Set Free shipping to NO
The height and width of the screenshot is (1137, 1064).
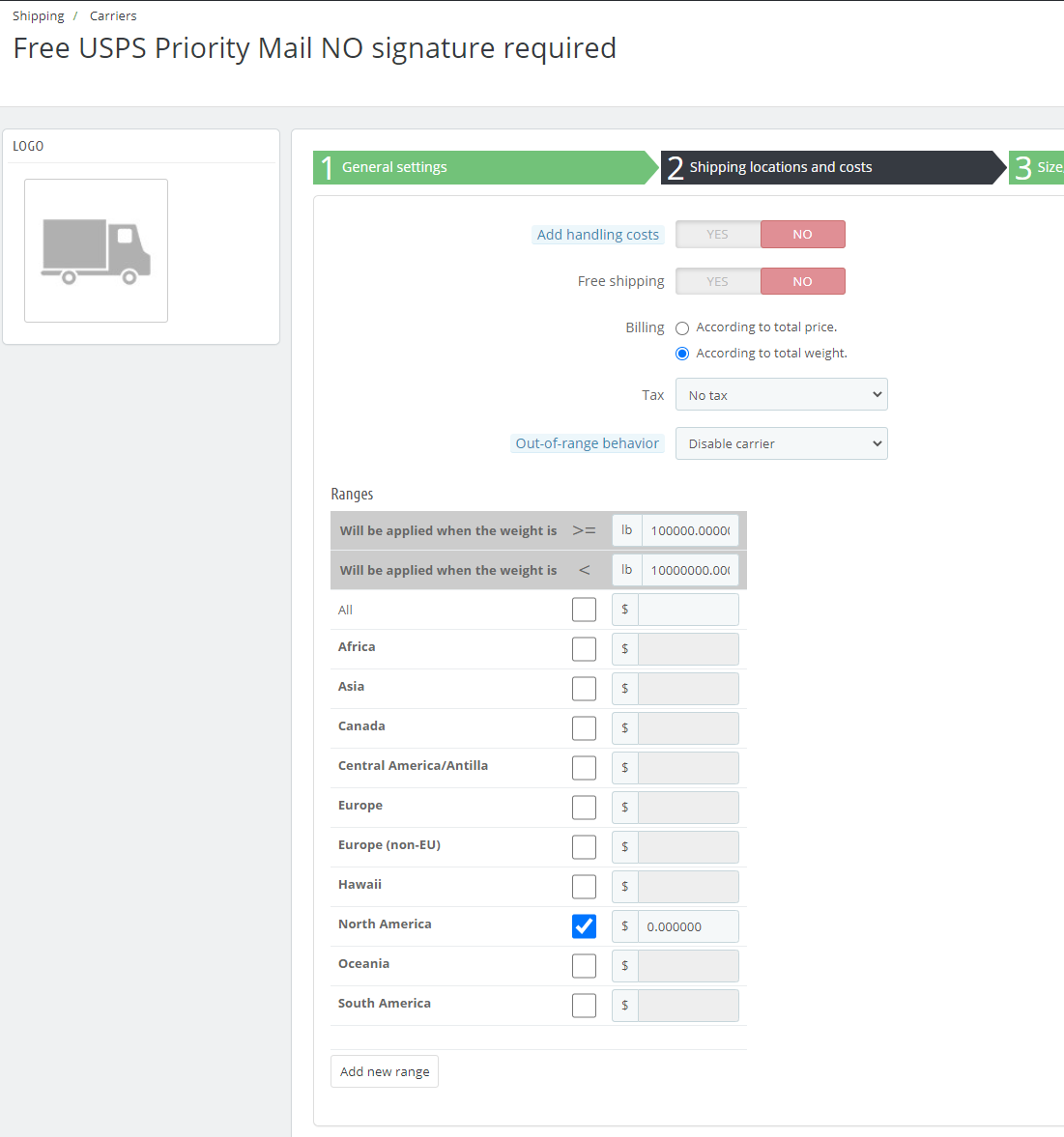[x=803, y=281]
